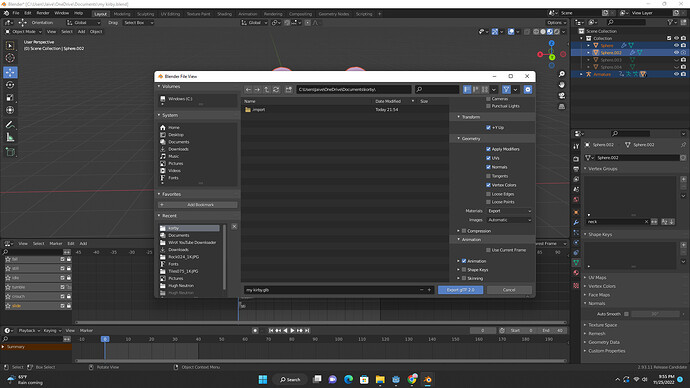
Task: Click the Windows Start button
Action: point(263,379)
